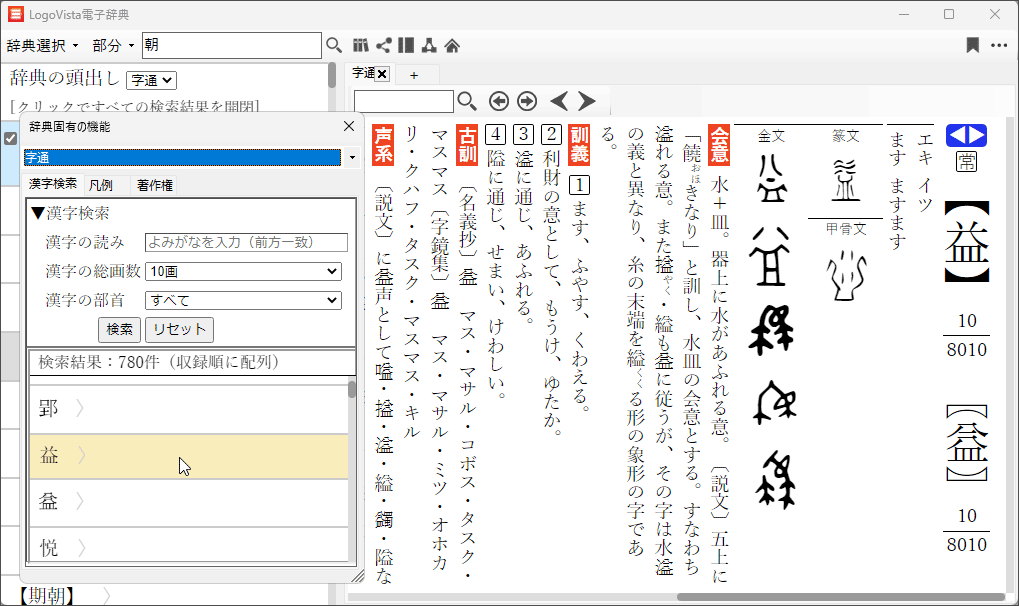This screenshot has width=1019, height=606.
Task: Go to home via the house icon
Action: pos(452,45)
